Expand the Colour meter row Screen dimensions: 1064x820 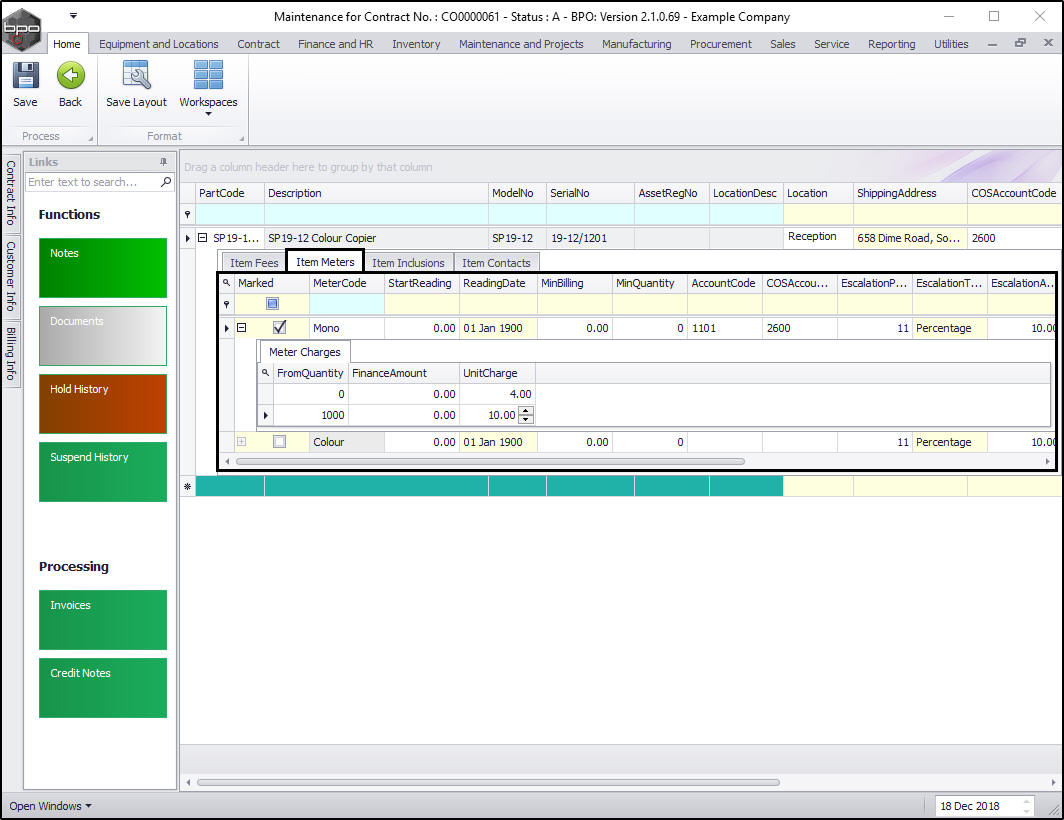241,442
